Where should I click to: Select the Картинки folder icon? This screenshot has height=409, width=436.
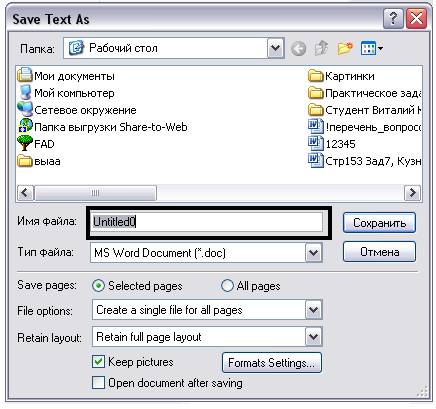[315, 76]
